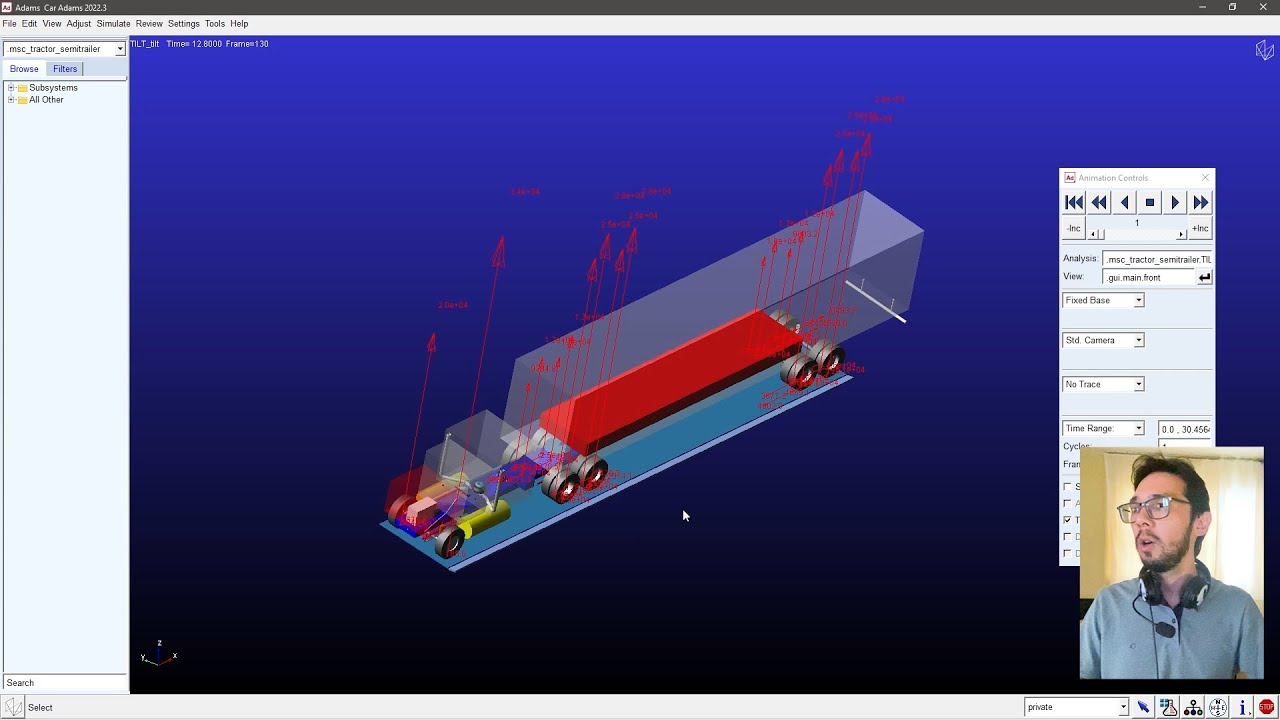This screenshot has width=1280, height=720.
Task: Open the Help menu
Action: tap(239, 24)
